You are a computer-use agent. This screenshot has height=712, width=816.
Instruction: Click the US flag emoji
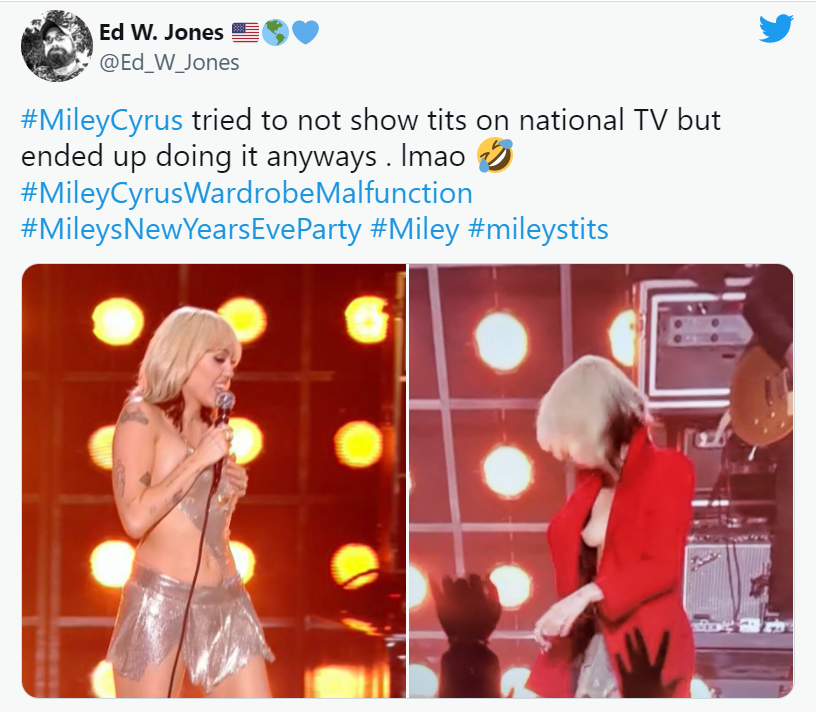245,32
